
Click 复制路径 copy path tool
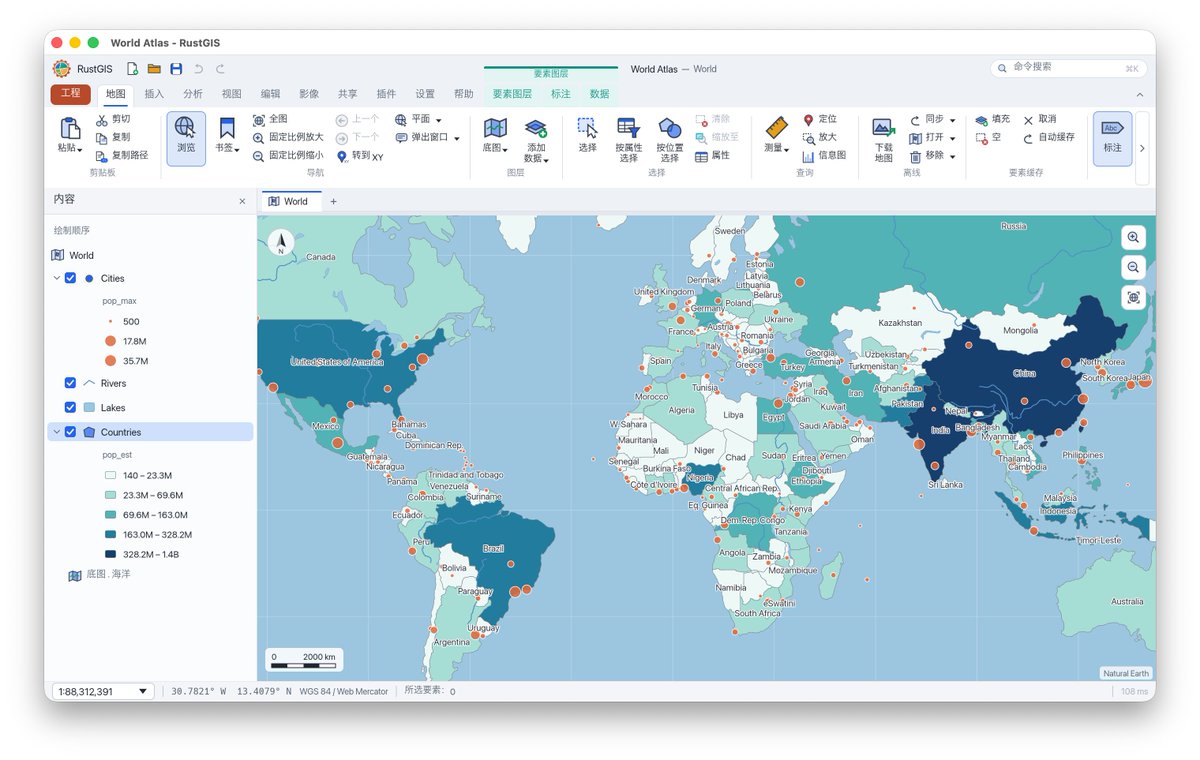click(x=122, y=155)
